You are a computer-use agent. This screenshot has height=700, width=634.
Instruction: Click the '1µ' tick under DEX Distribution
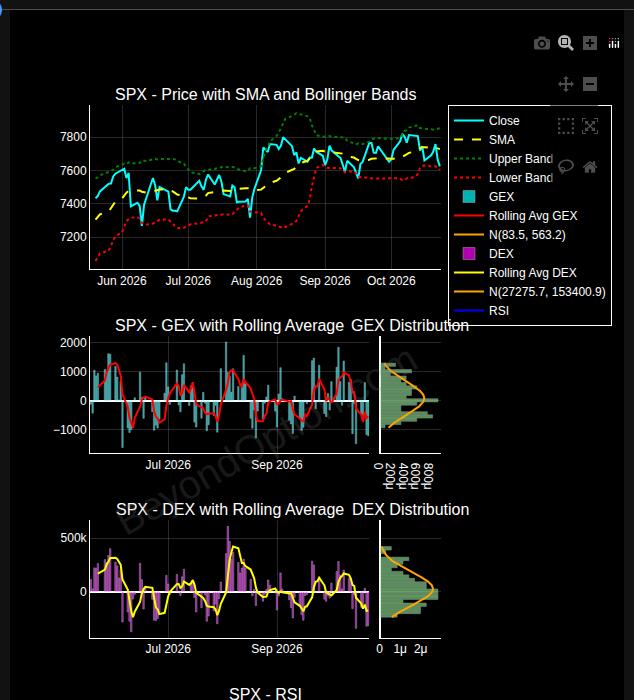tap(400, 649)
